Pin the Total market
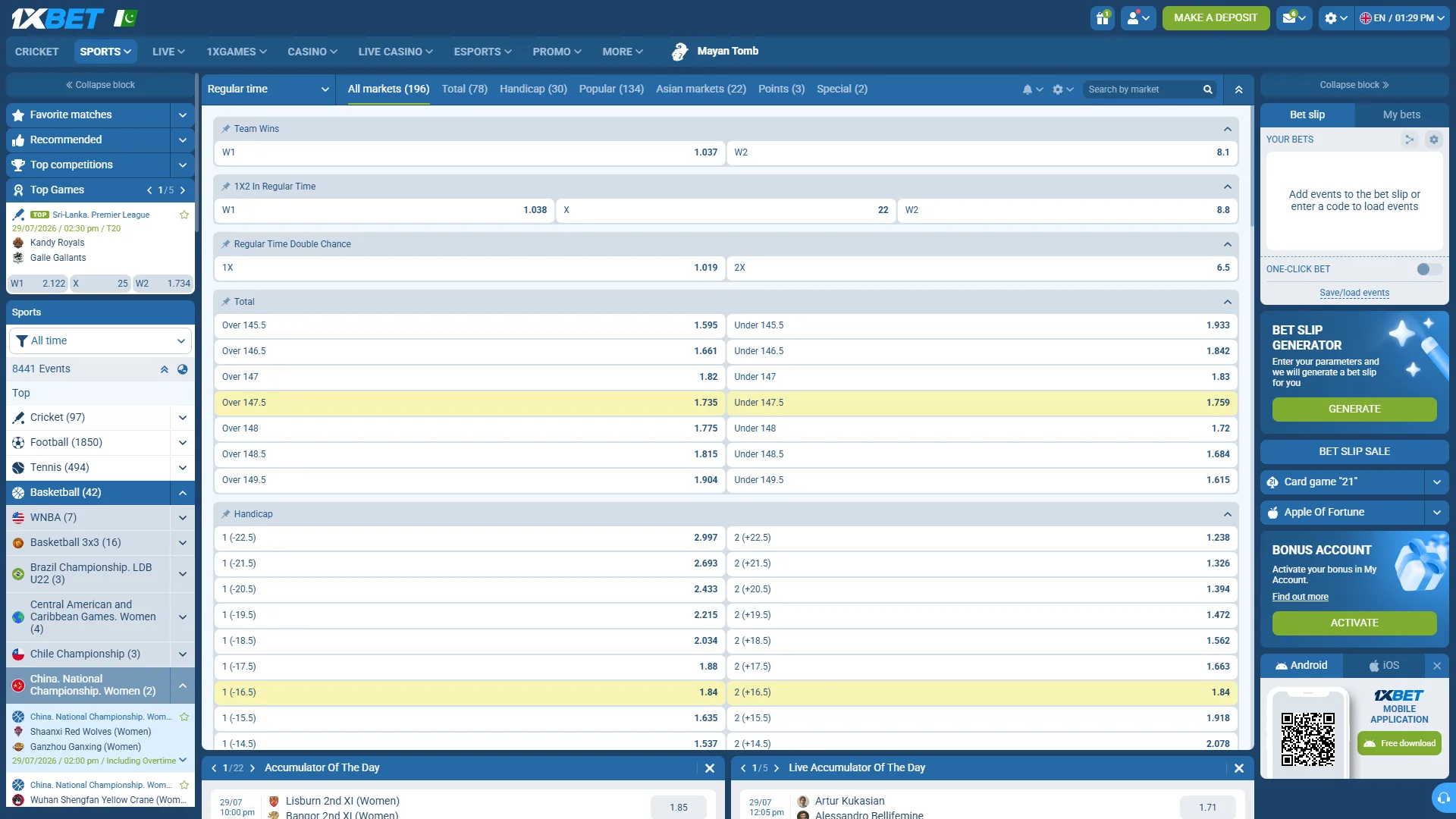The height and width of the screenshot is (819, 1456). pyautogui.click(x=225, y=302)
